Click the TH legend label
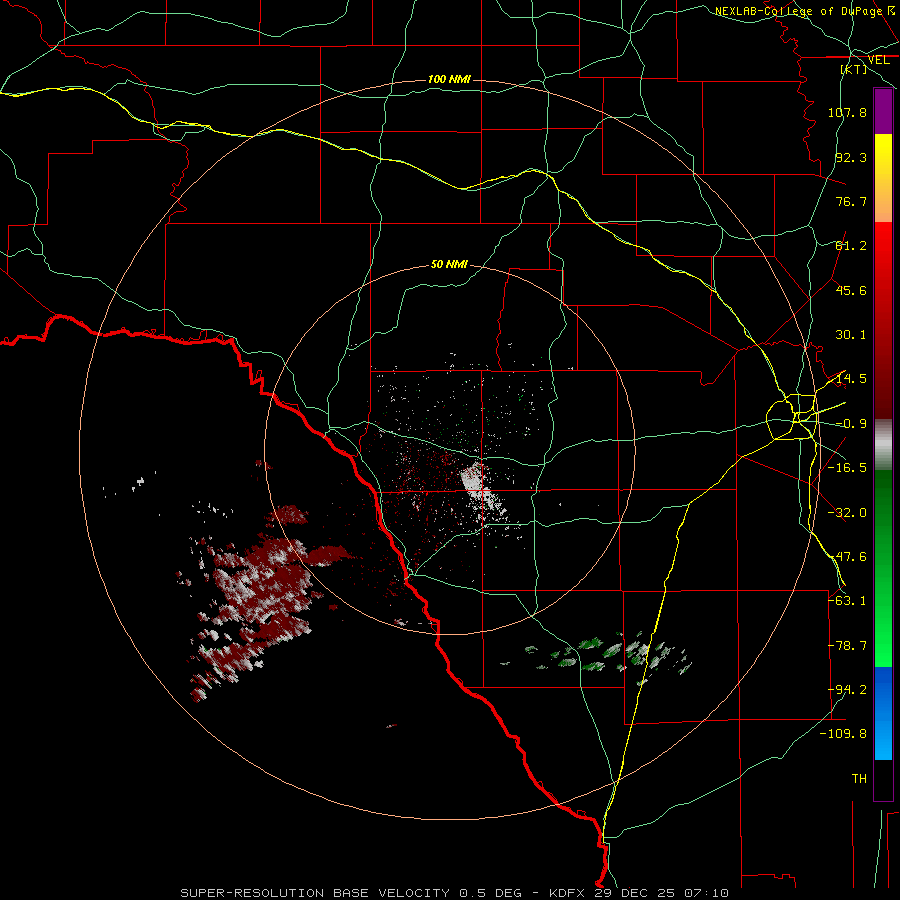The image size is (900, 900). point(859,779)
